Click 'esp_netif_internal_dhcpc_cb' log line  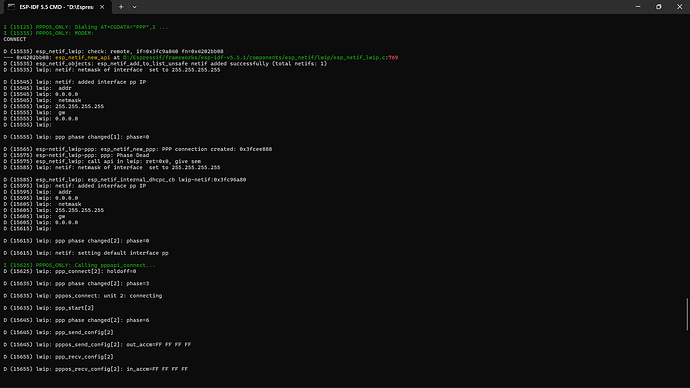pyautogui.click(x=125, y=179)
